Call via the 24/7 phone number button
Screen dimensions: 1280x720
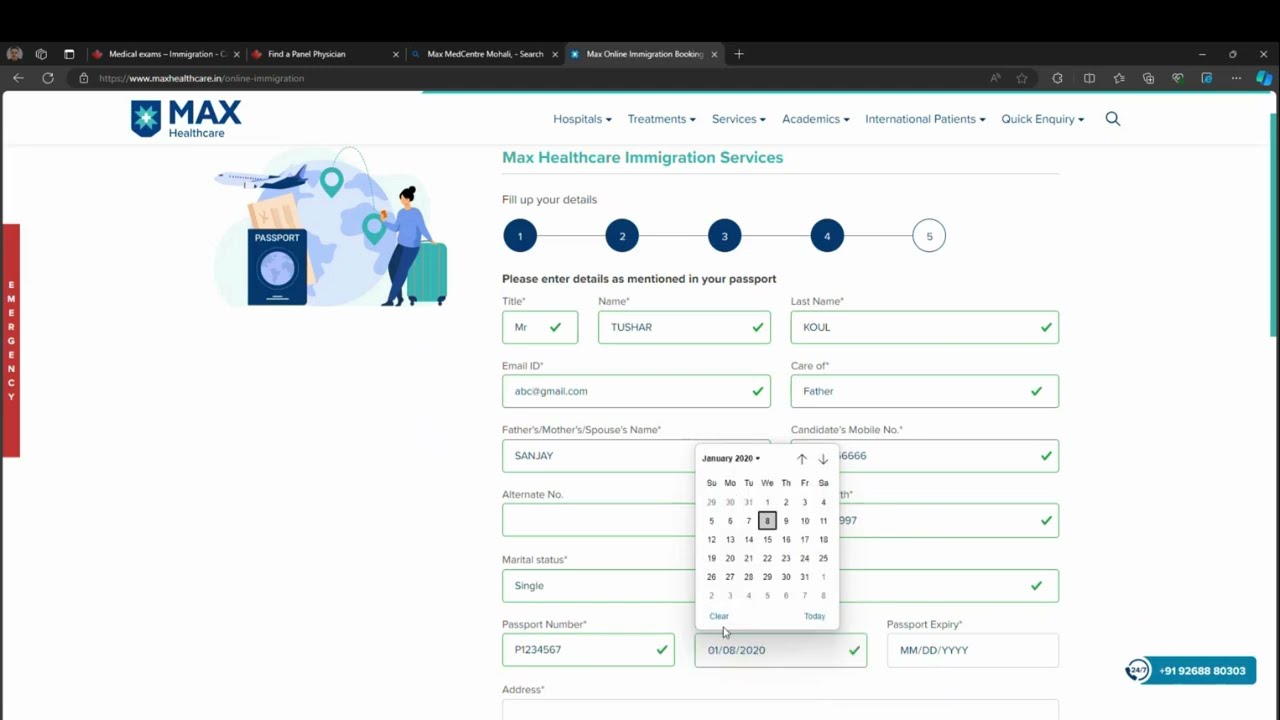1191,671
